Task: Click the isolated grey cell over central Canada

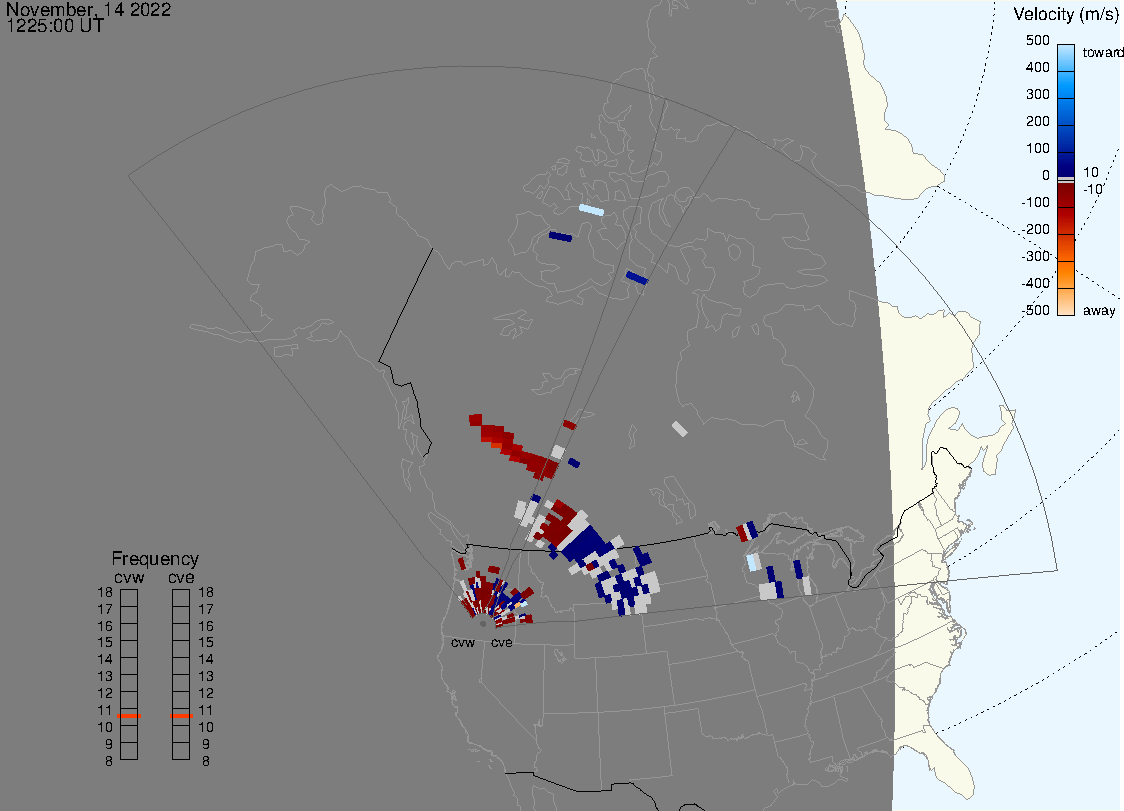Action: pyautogui.click(x=680, y=429)
